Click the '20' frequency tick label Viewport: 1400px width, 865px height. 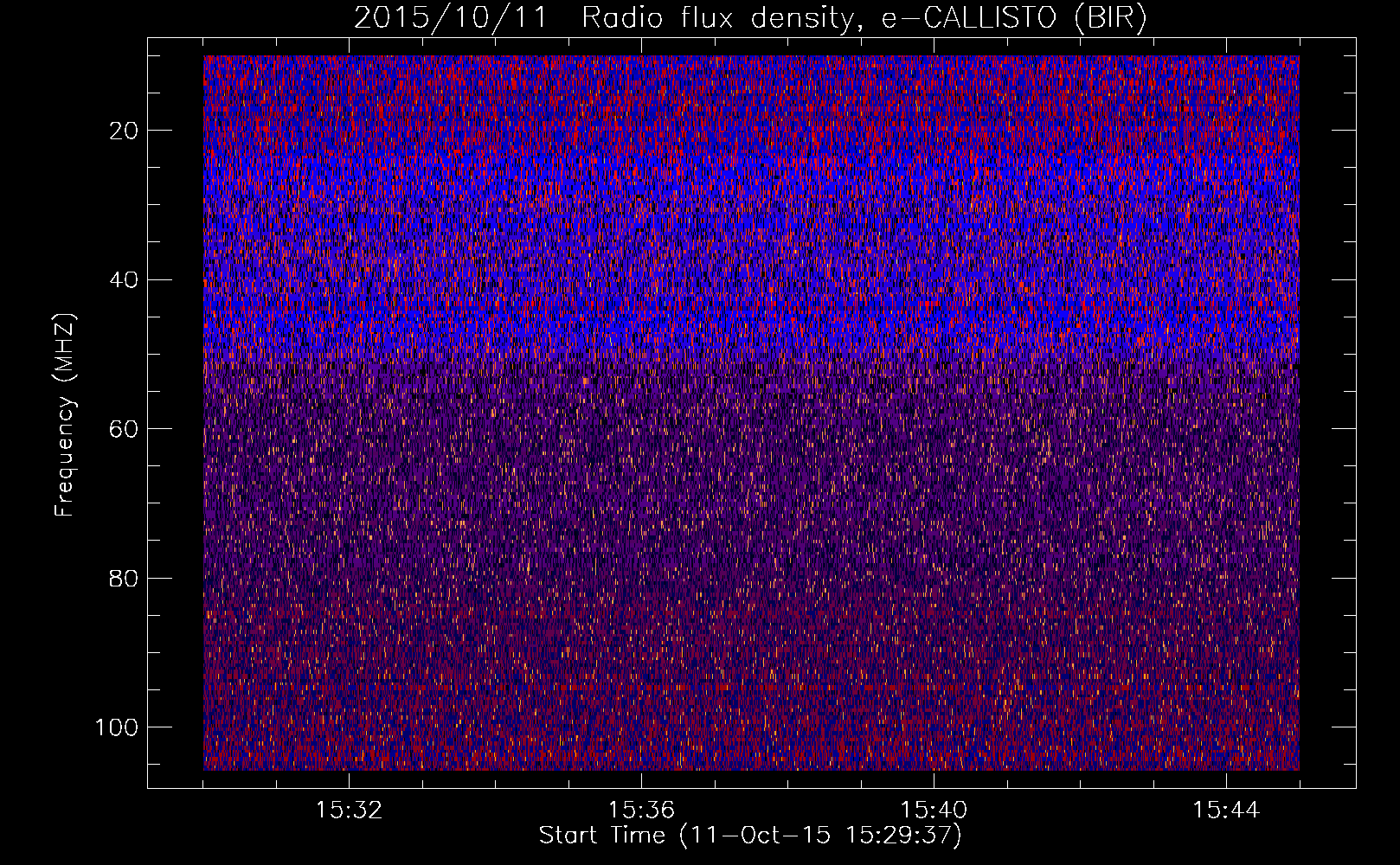[x=125, y=131]
